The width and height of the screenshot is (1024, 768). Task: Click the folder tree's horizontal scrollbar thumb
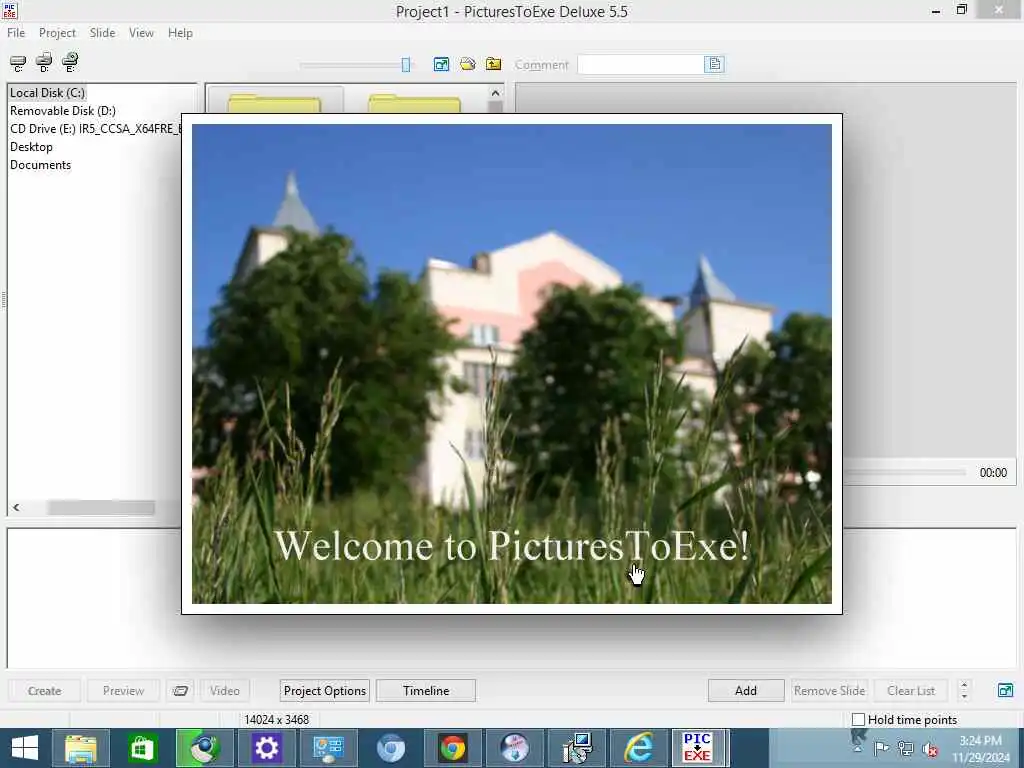click(101, 507)
